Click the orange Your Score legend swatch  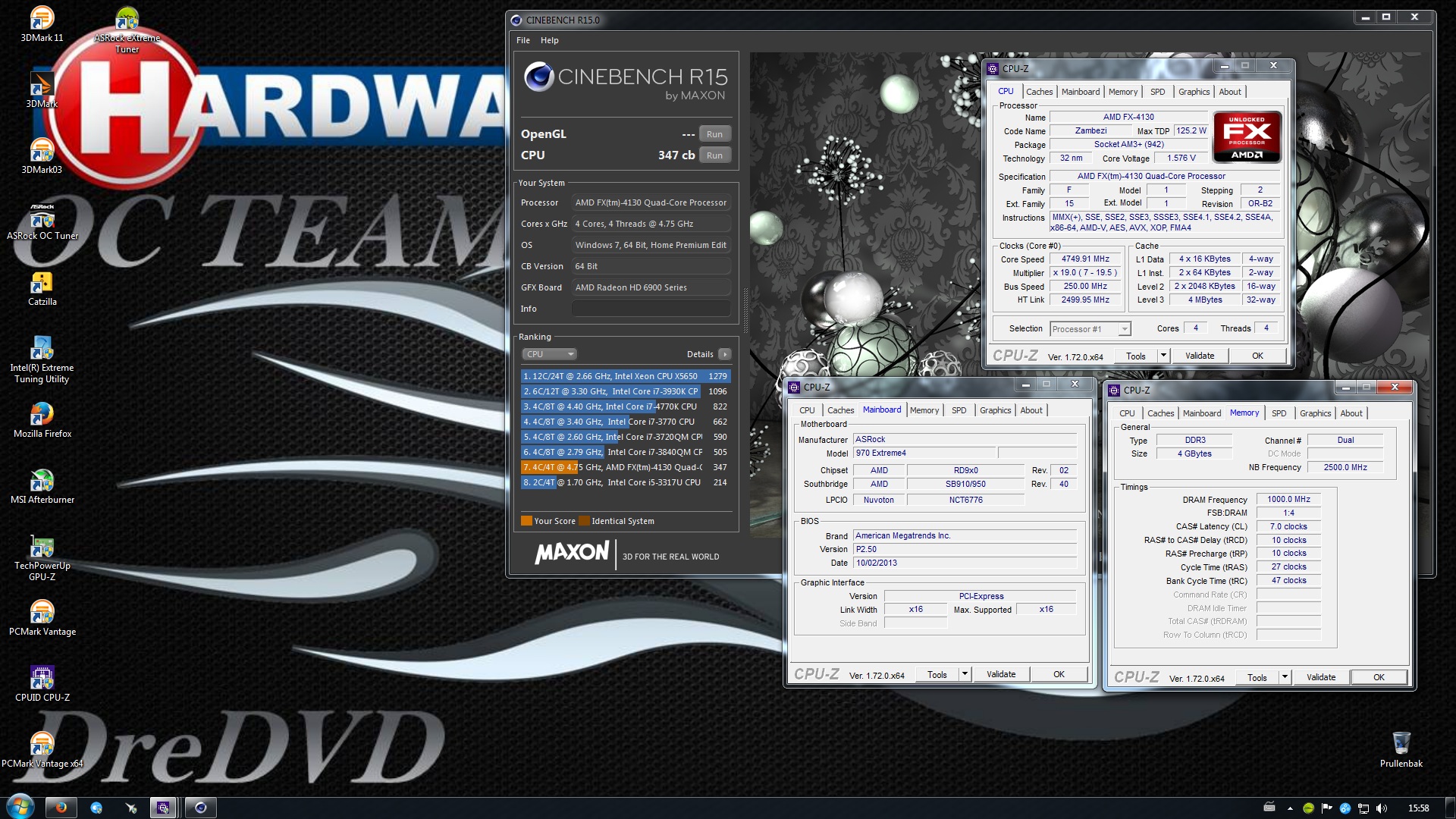(x=526, y=521)
